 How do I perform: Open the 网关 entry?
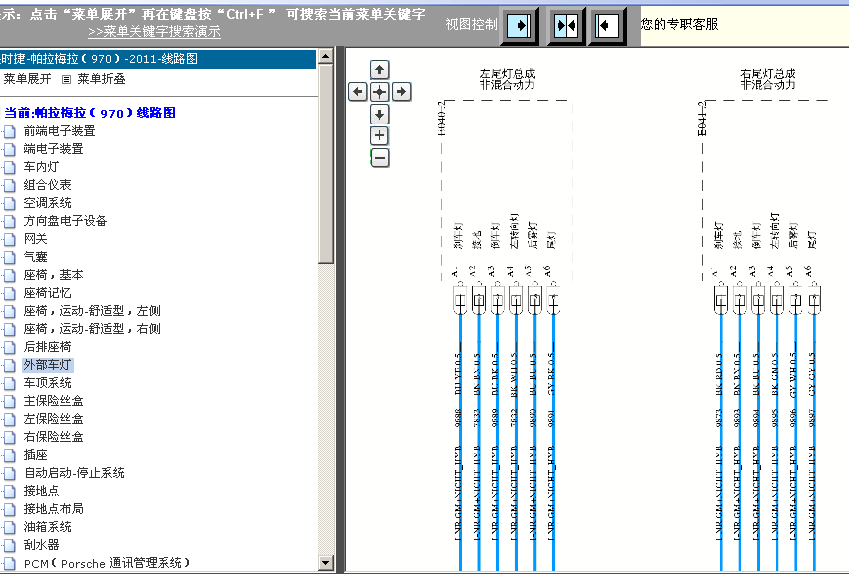pos(35,238)
